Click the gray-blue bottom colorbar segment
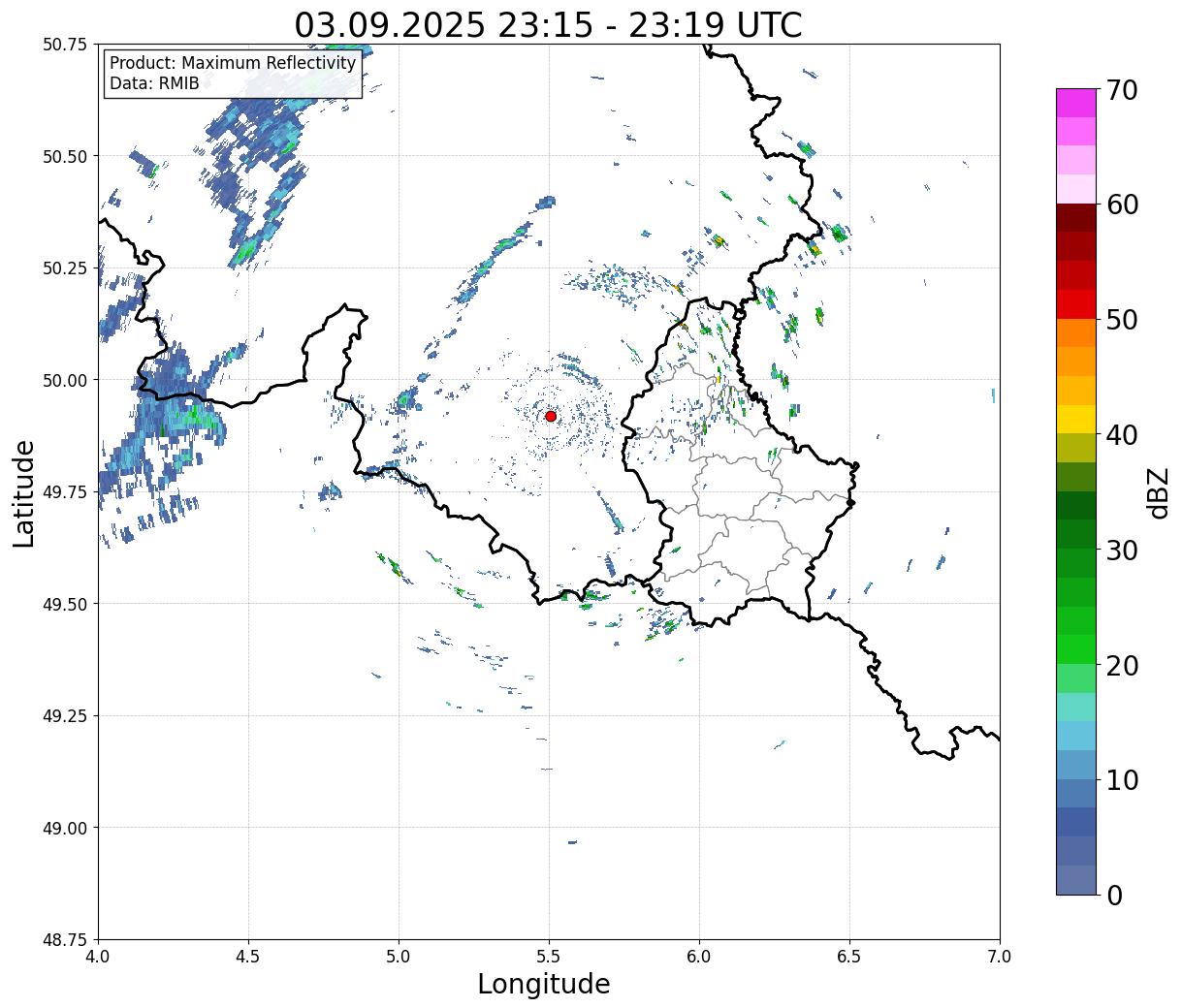 click(x=1076, y=879)
